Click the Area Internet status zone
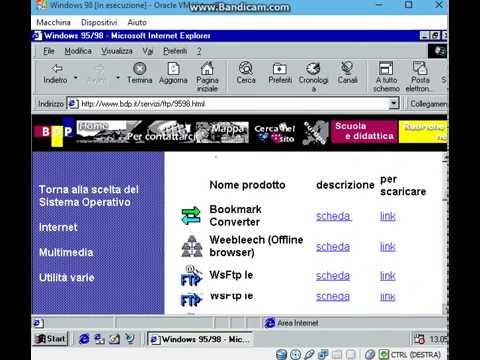Image resolution: width=480 pixels, height=360 pixels. click(292, 323)
